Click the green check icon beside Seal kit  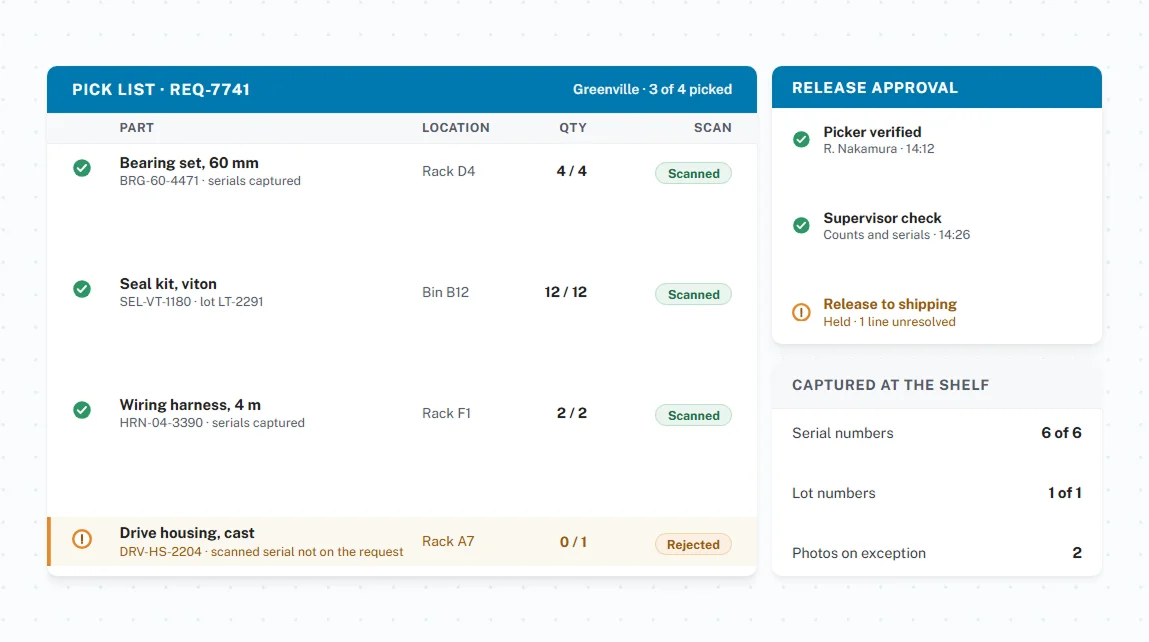(82, 289)
